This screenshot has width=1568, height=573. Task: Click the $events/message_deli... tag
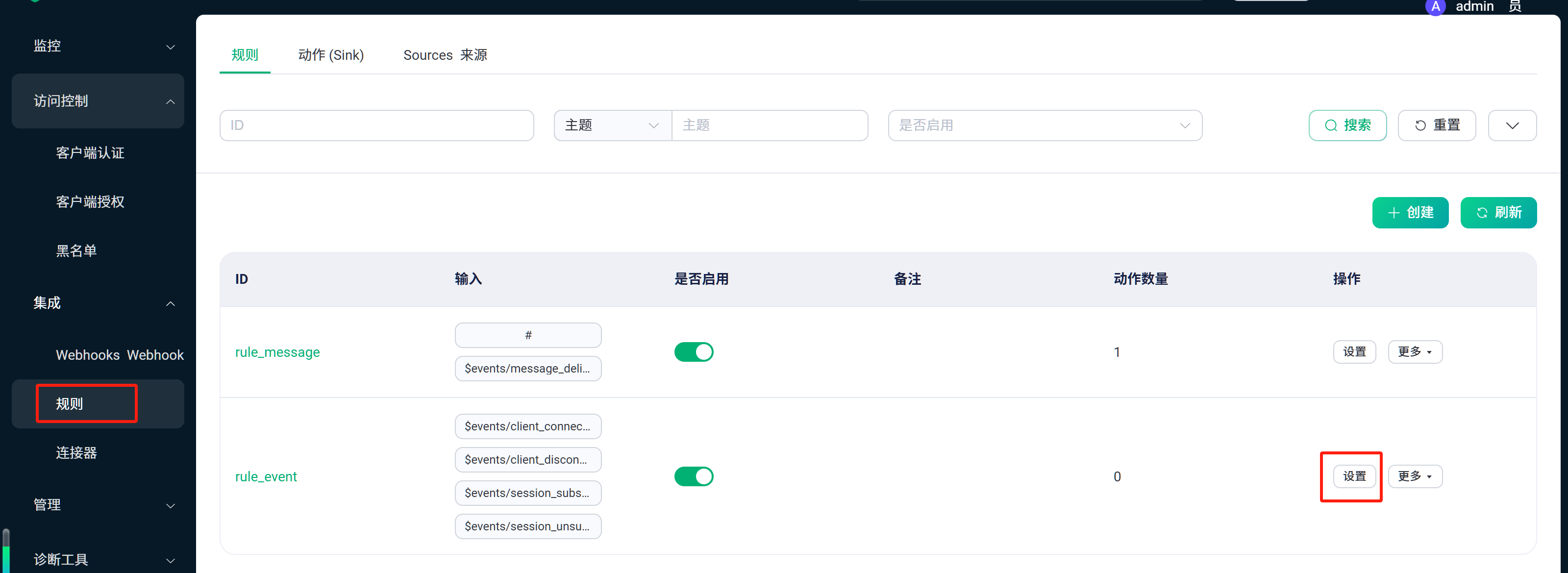(528, 369)
